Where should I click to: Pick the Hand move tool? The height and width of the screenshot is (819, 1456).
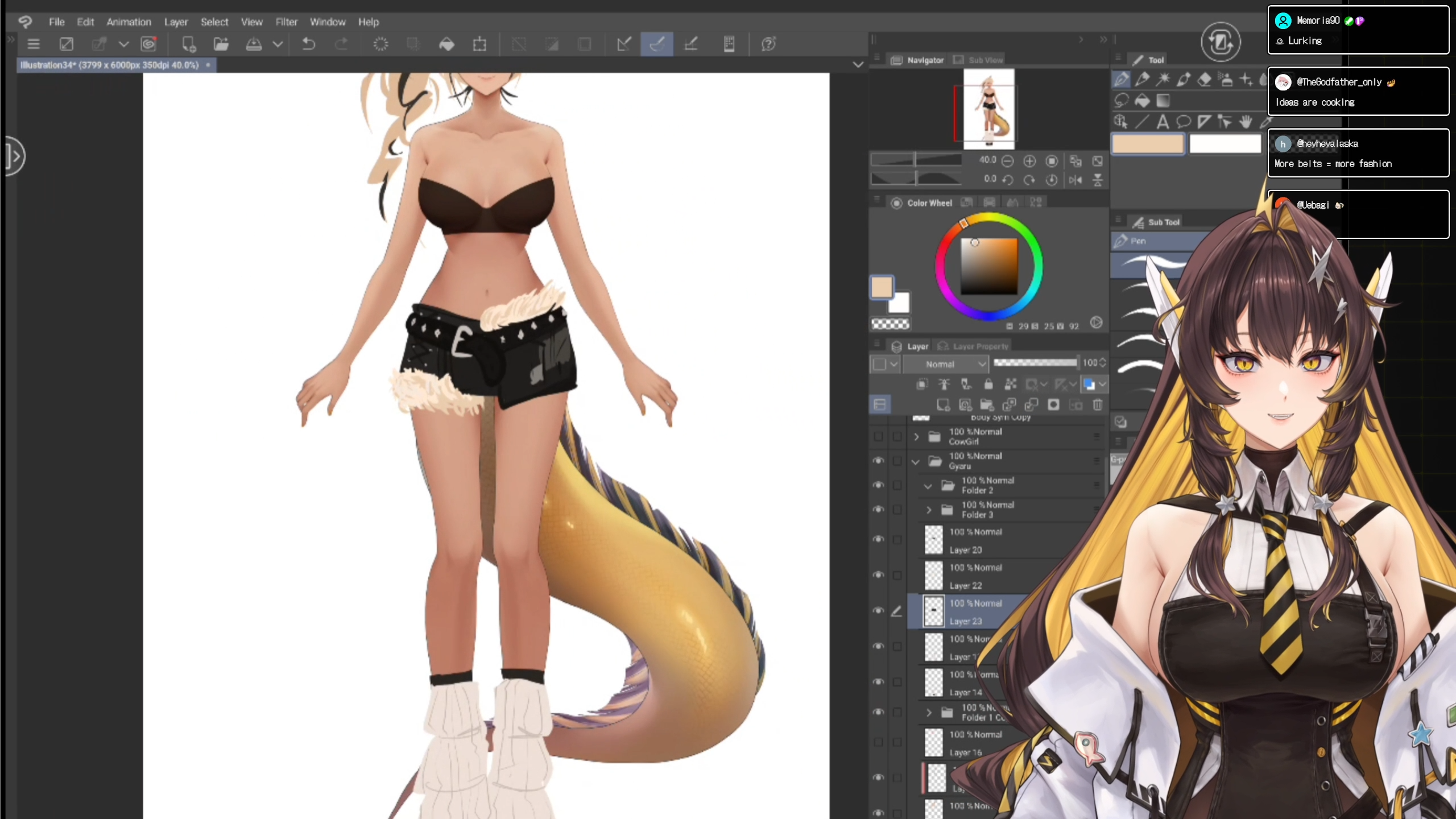pyautogui.click(x=1246, y=122)
